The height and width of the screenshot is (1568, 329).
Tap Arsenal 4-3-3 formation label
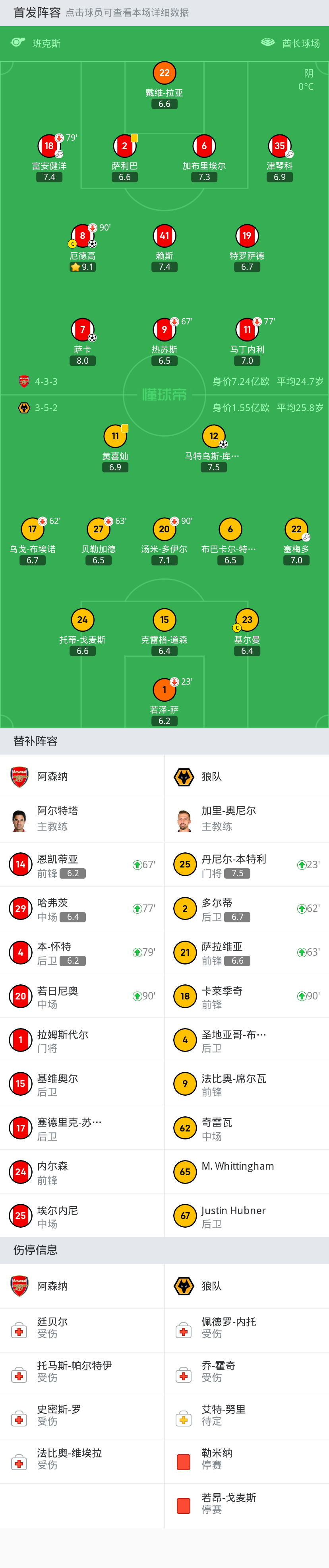coord(46,382)
